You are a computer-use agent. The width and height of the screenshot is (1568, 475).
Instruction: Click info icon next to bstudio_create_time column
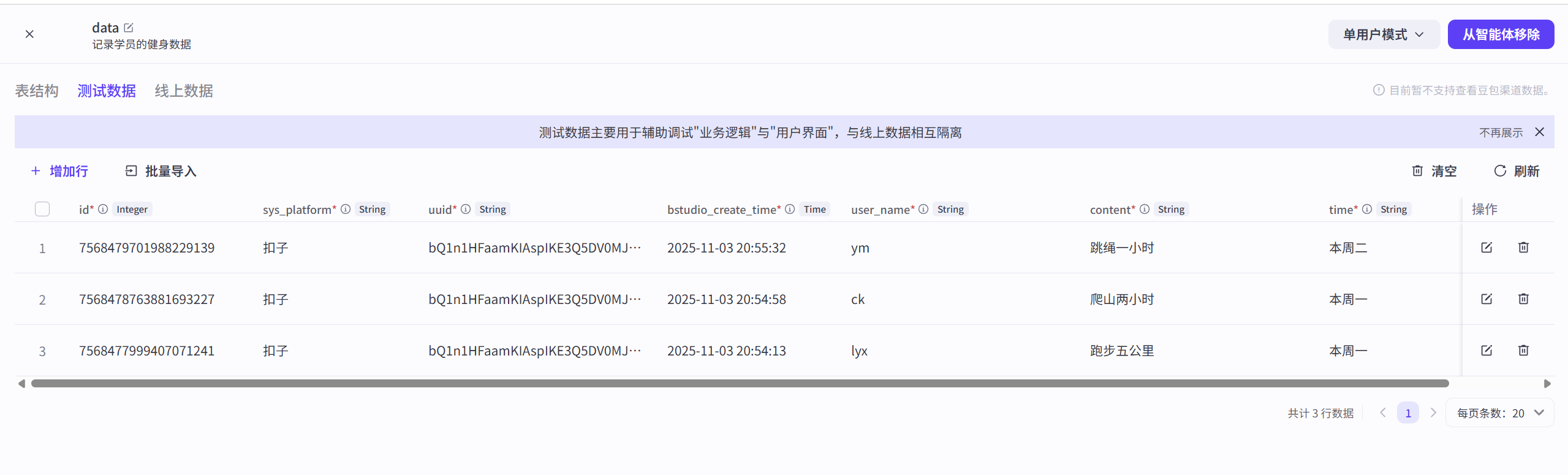[790, 209]
